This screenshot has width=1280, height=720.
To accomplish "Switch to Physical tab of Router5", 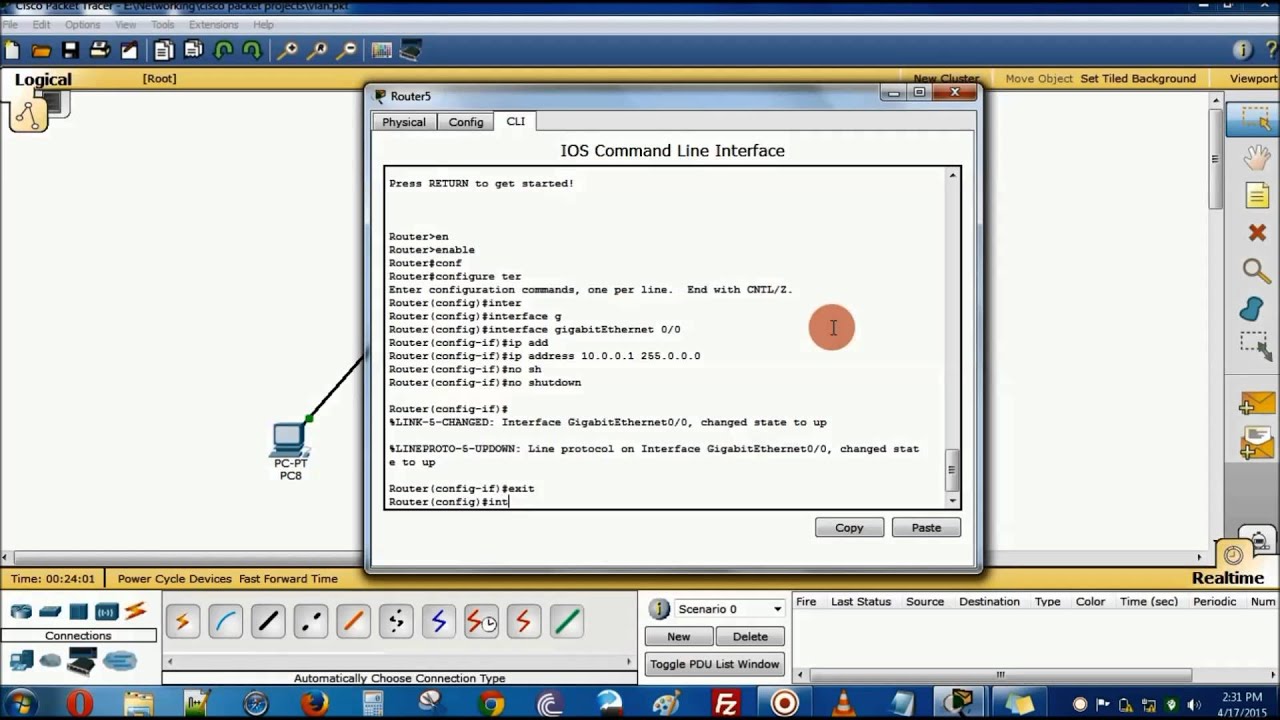I will [x=404, y=122].
